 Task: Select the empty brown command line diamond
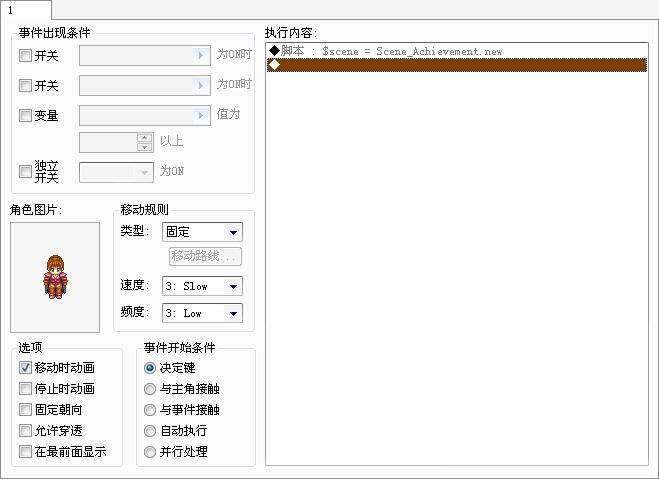(457, 65)
